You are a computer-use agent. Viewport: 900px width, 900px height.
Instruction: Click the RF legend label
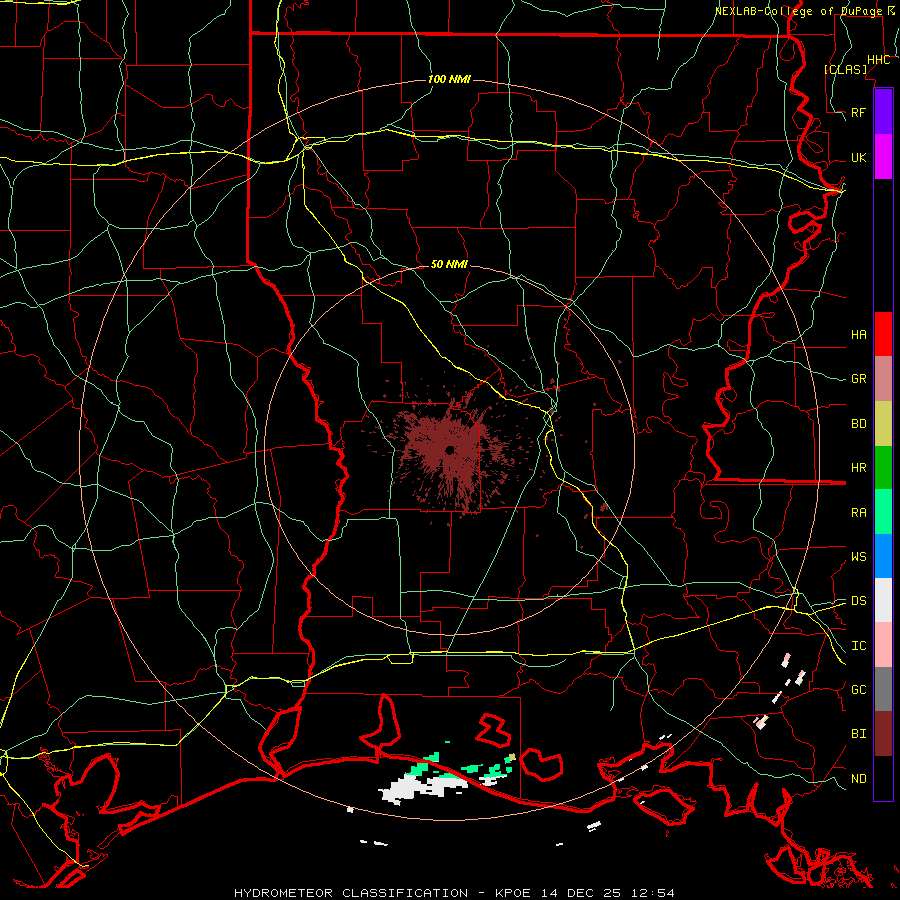point(858,112)
